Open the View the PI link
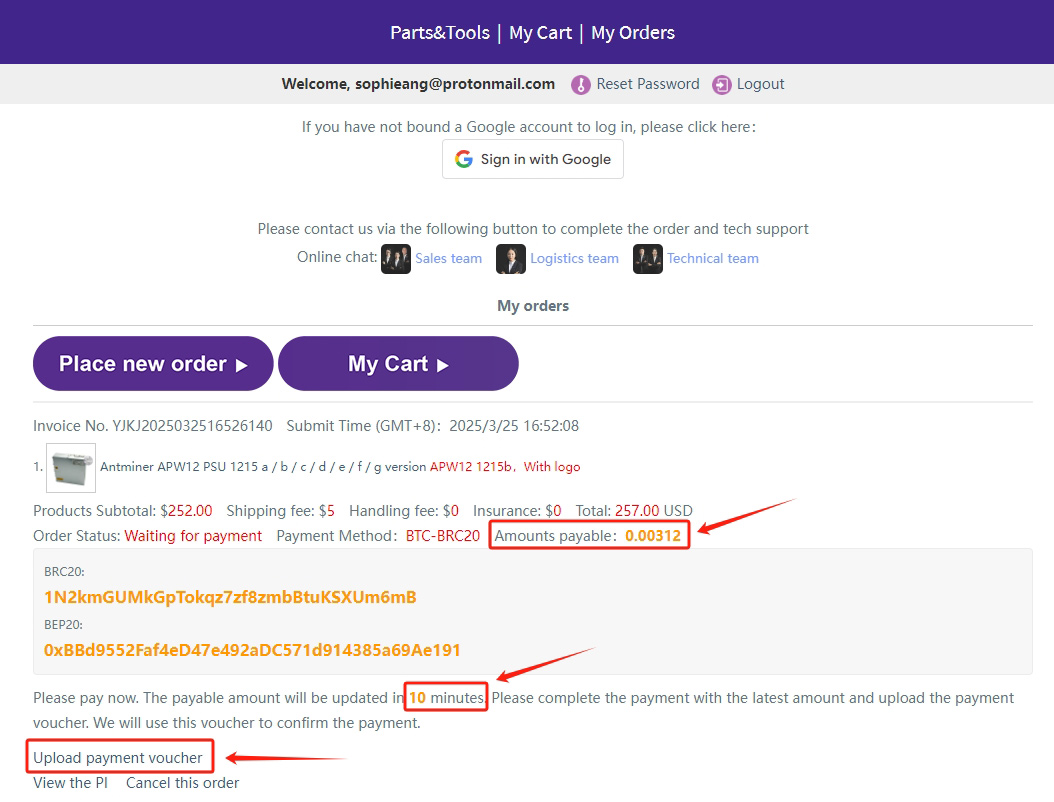The height and width of the screenshot is (802, 1054). [70, 783]
